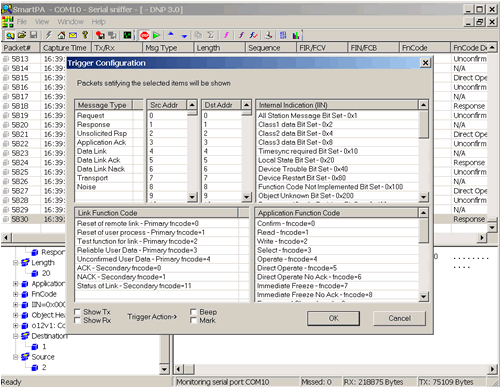Collapse the Source tree node

tap(16, 357)
